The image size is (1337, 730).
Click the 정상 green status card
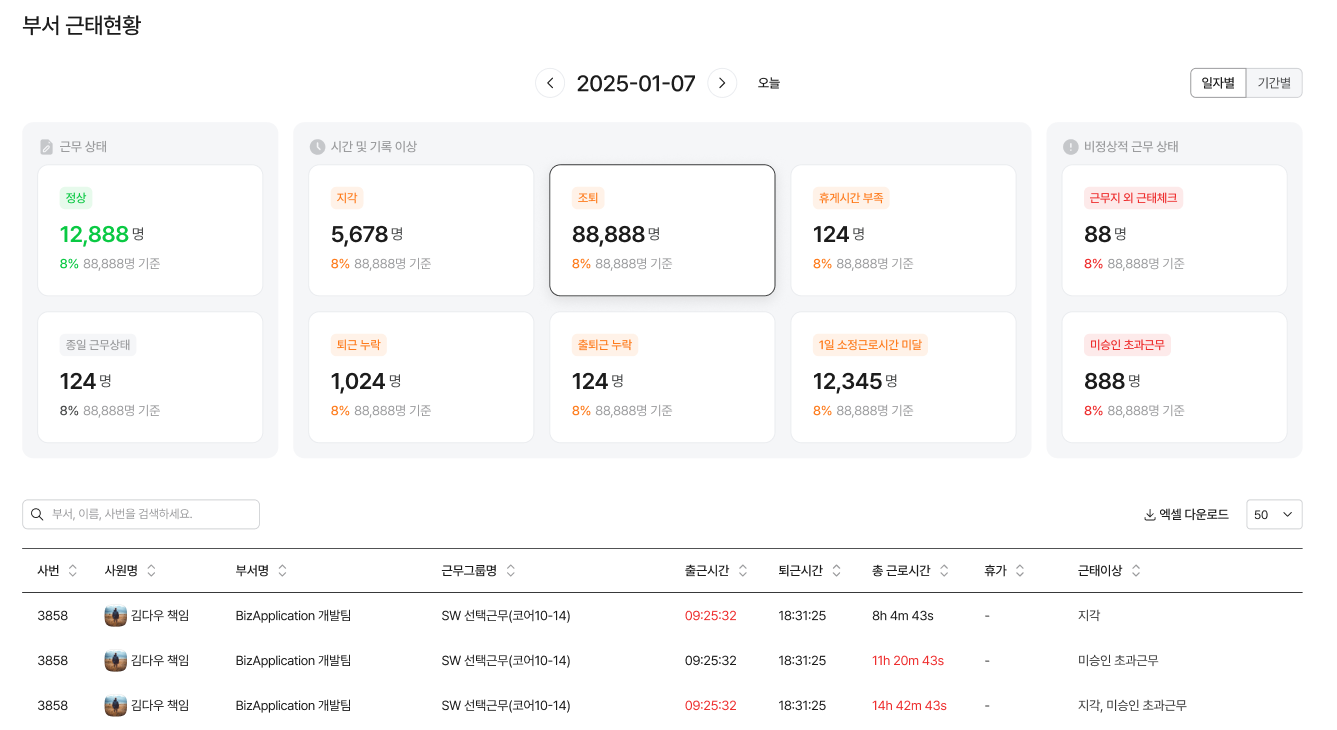pos(150,230)
